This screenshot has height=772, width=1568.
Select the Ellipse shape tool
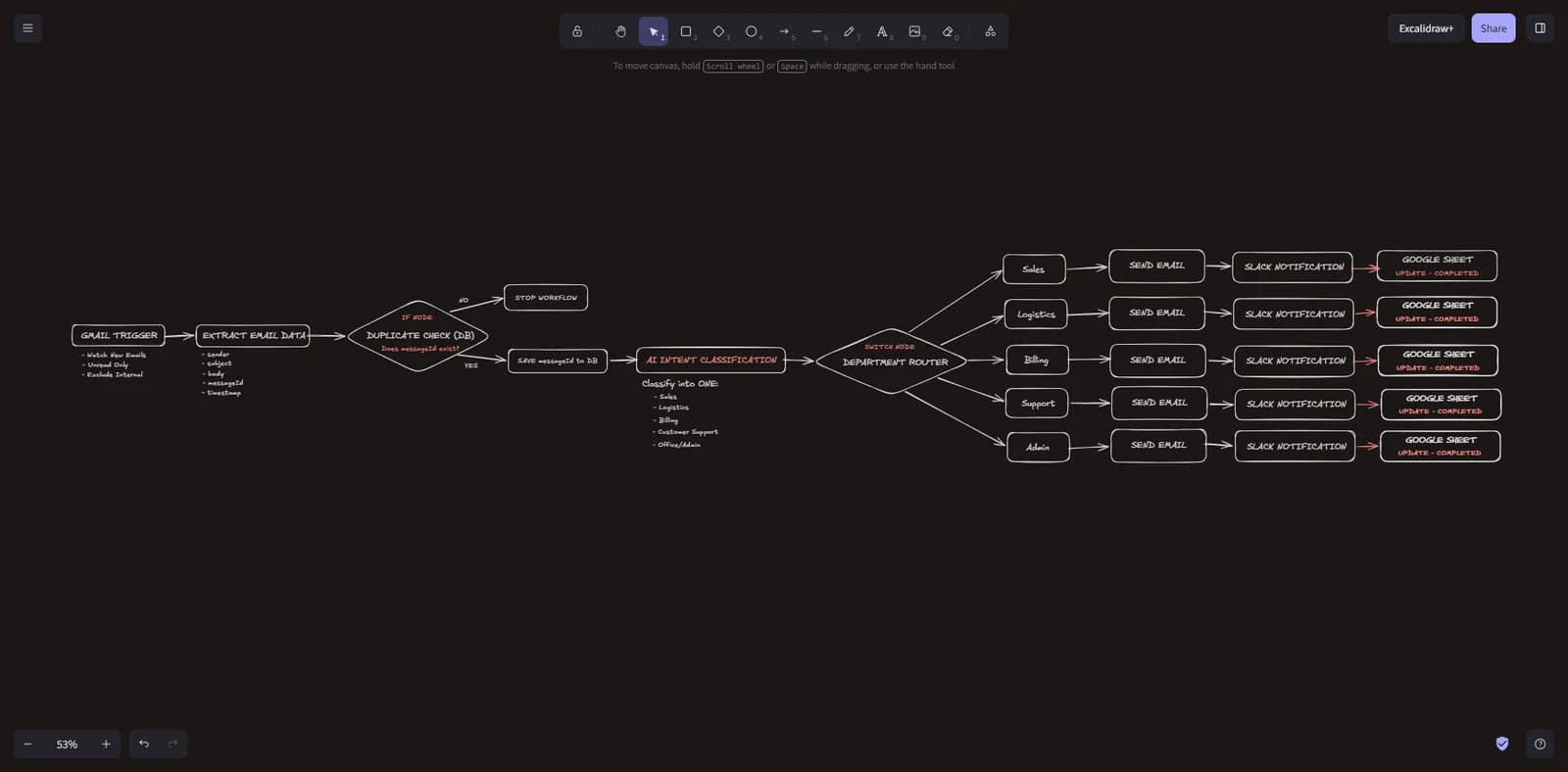pyautogui.click(x=752, y=31)
